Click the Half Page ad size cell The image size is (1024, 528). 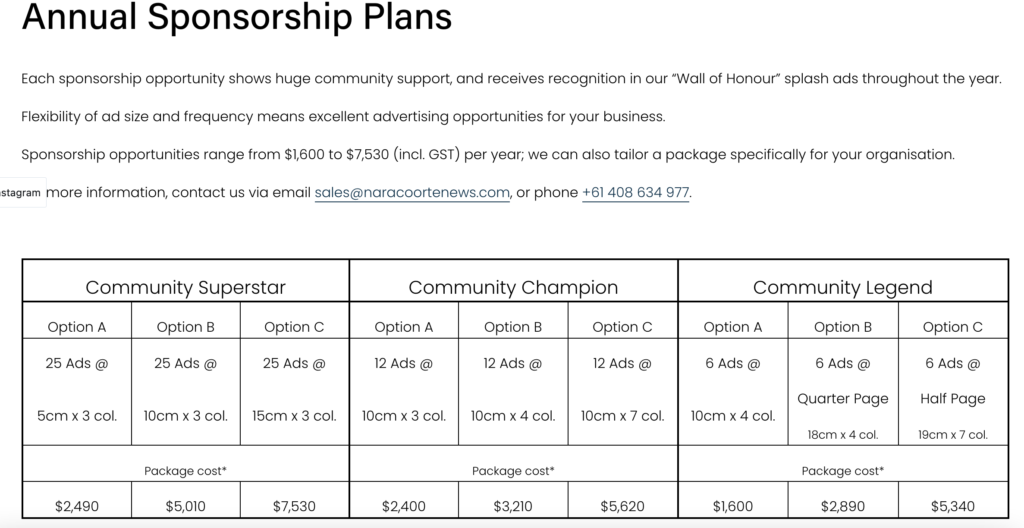[x=952, y=398]
